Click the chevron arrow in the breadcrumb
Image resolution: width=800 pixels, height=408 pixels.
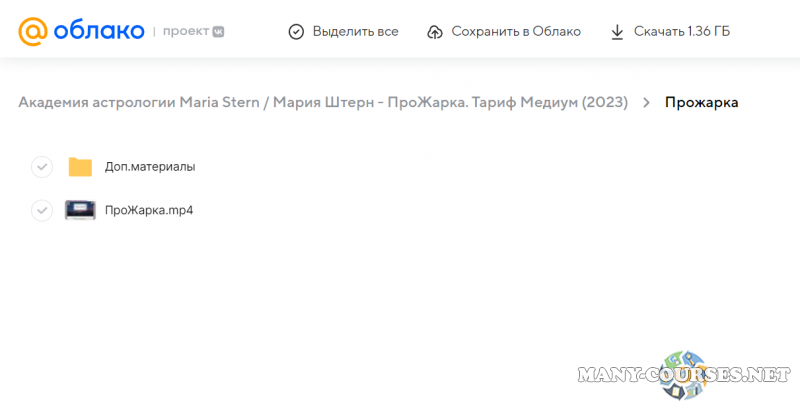(647, 102)
